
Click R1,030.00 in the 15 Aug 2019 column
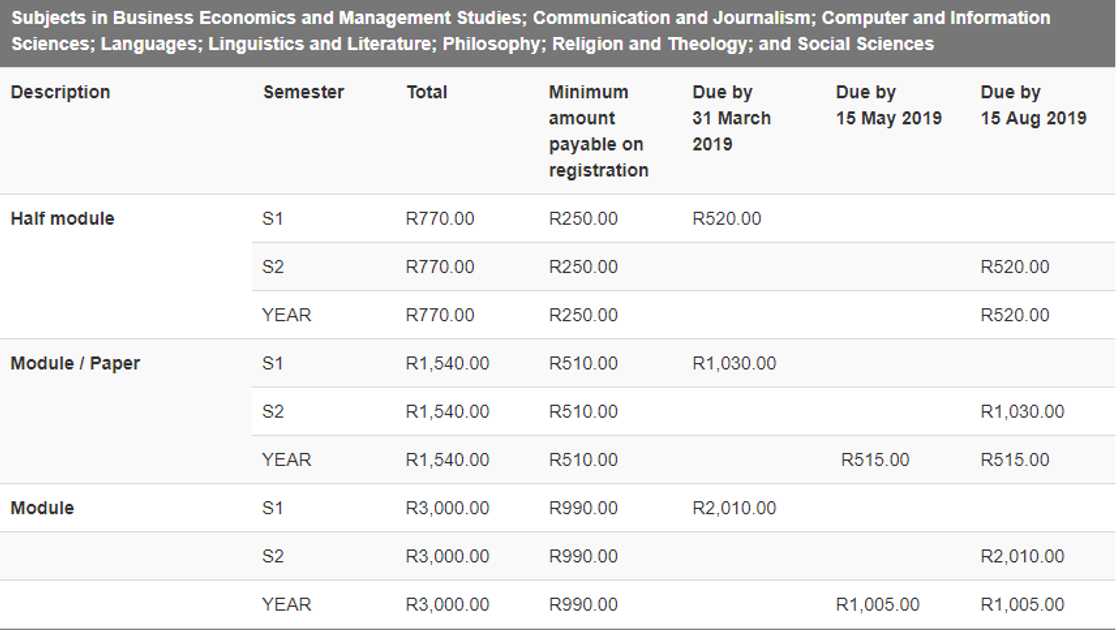(x=1022, y=411)
